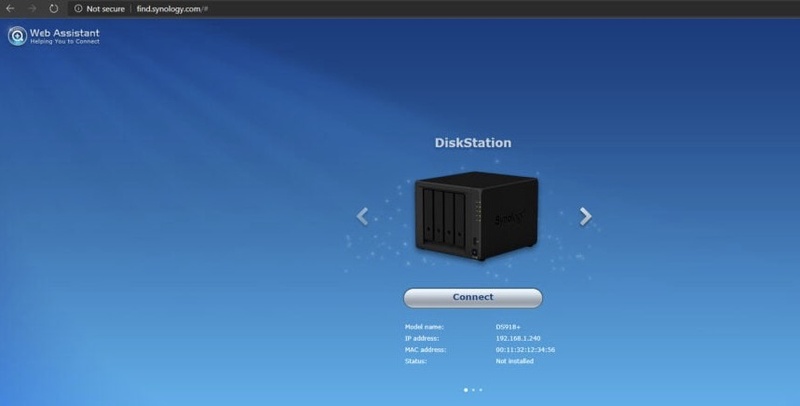Click the "Not secure" warning text
This screenshot has height=406, width=800.
click(x=106, y=9)
